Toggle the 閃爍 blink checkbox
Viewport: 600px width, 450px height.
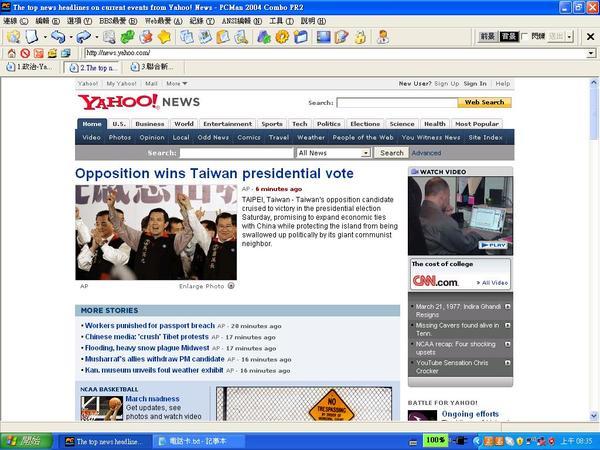coord(525,36)
